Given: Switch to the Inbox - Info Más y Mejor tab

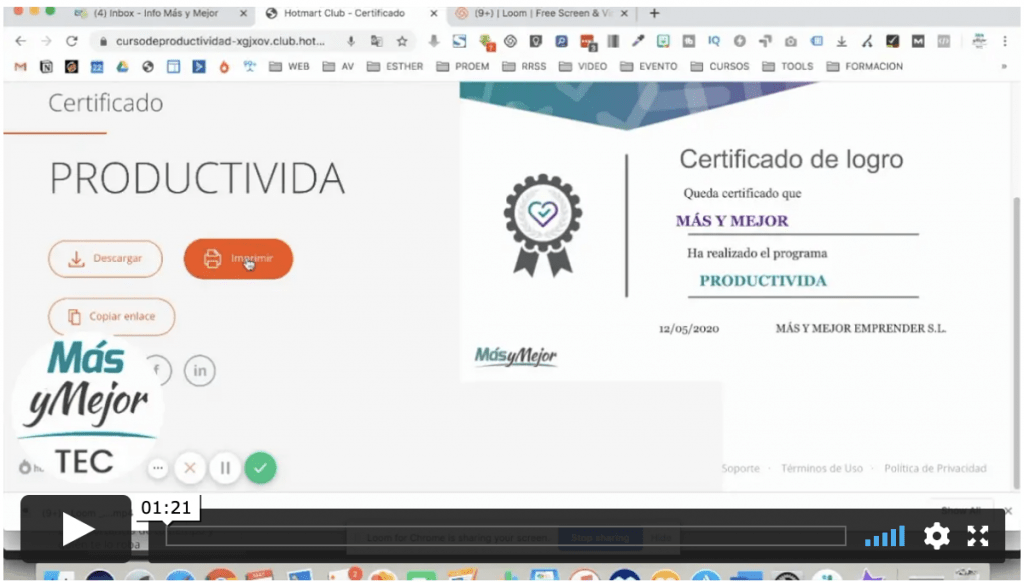Looking at the screenshot, I should pyautogui.click(x=155, y=13).
